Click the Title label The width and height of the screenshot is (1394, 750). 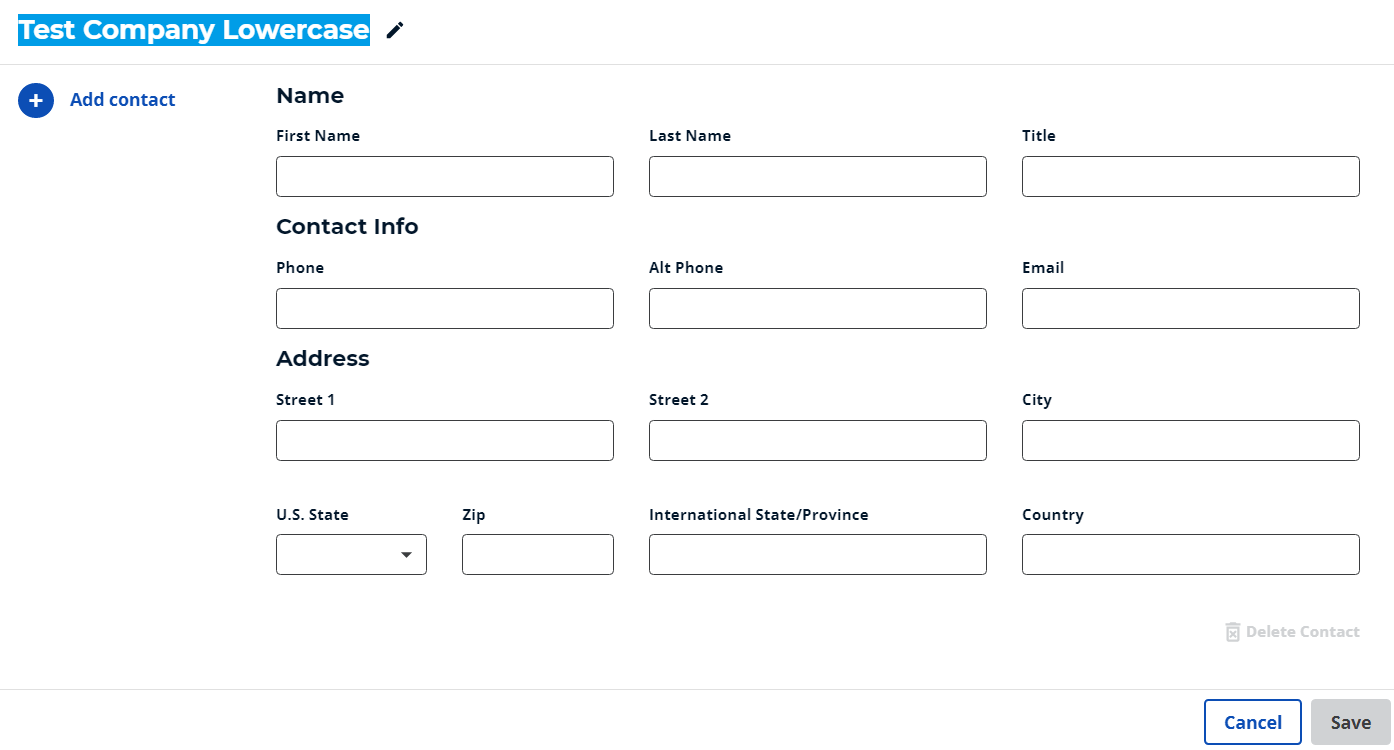pos(1039,136)
